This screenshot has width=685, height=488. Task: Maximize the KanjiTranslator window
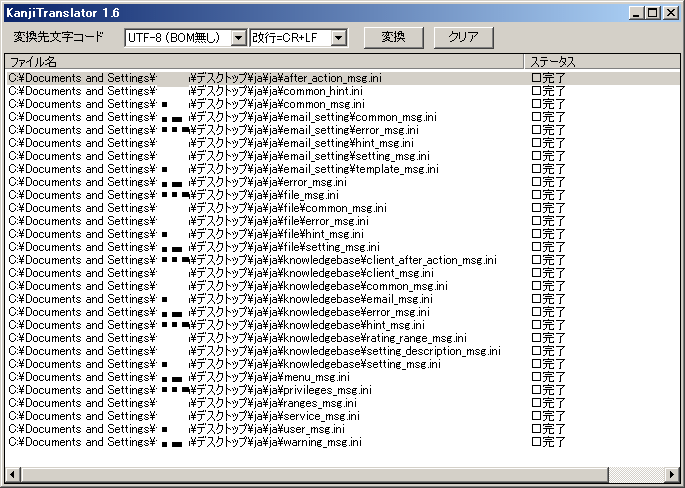(652, 12)
